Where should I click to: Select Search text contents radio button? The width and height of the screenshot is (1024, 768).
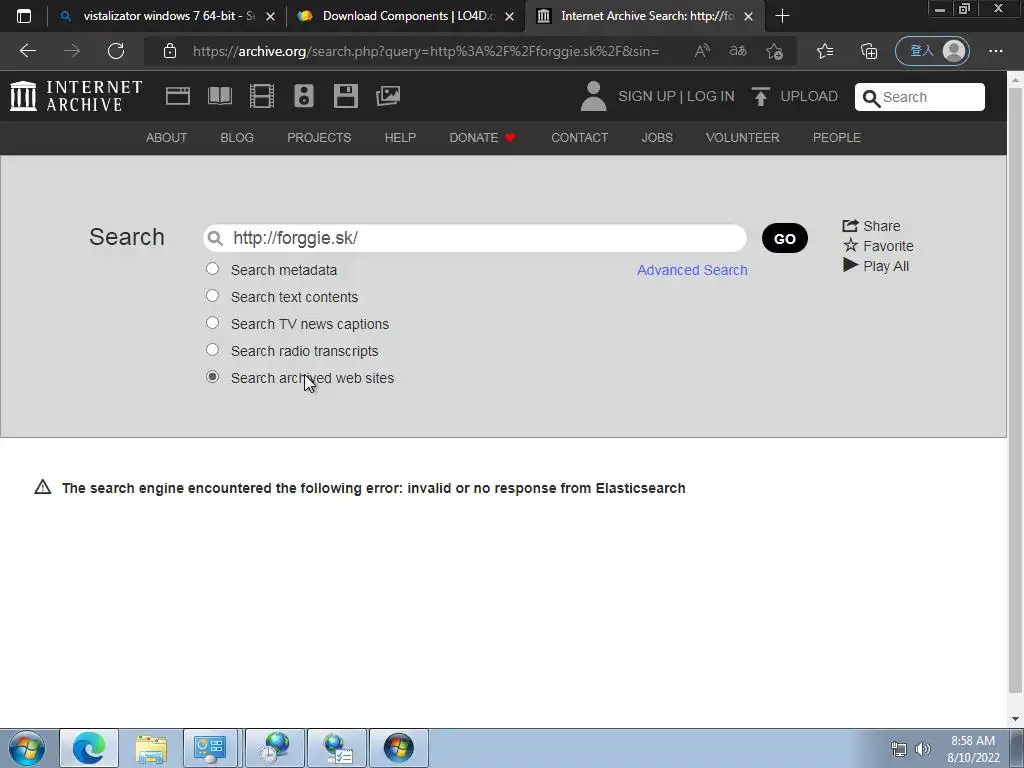pos(212,296)
